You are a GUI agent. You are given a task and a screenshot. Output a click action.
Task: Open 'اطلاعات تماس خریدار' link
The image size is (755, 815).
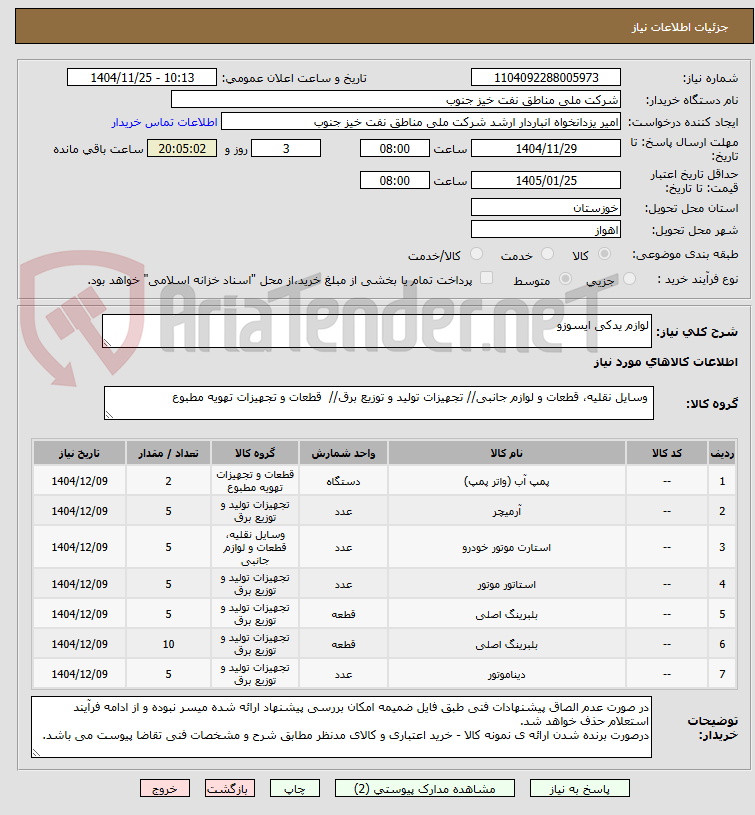pos(164,122)
